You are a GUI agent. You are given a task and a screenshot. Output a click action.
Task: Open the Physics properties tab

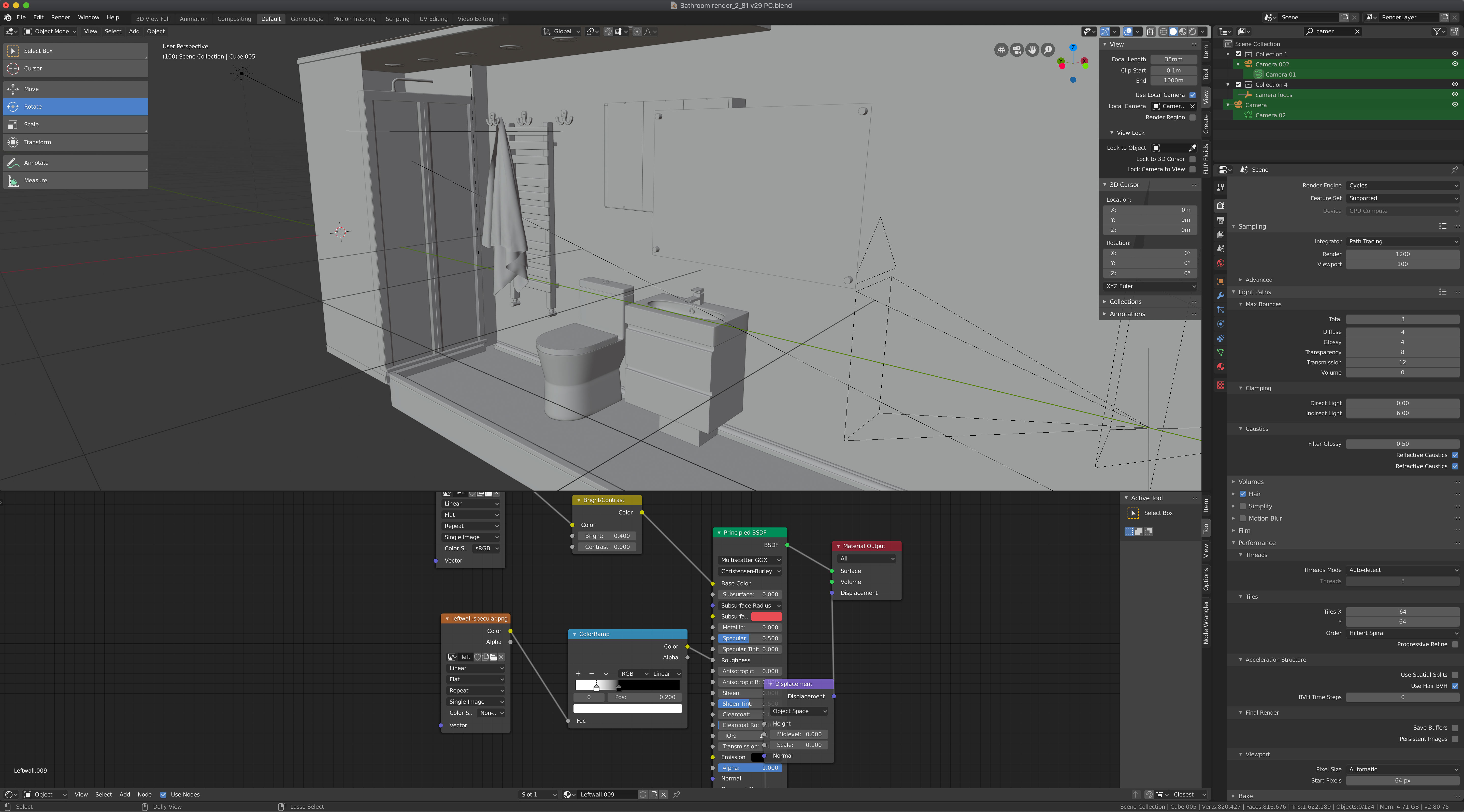click(1220, 324)
